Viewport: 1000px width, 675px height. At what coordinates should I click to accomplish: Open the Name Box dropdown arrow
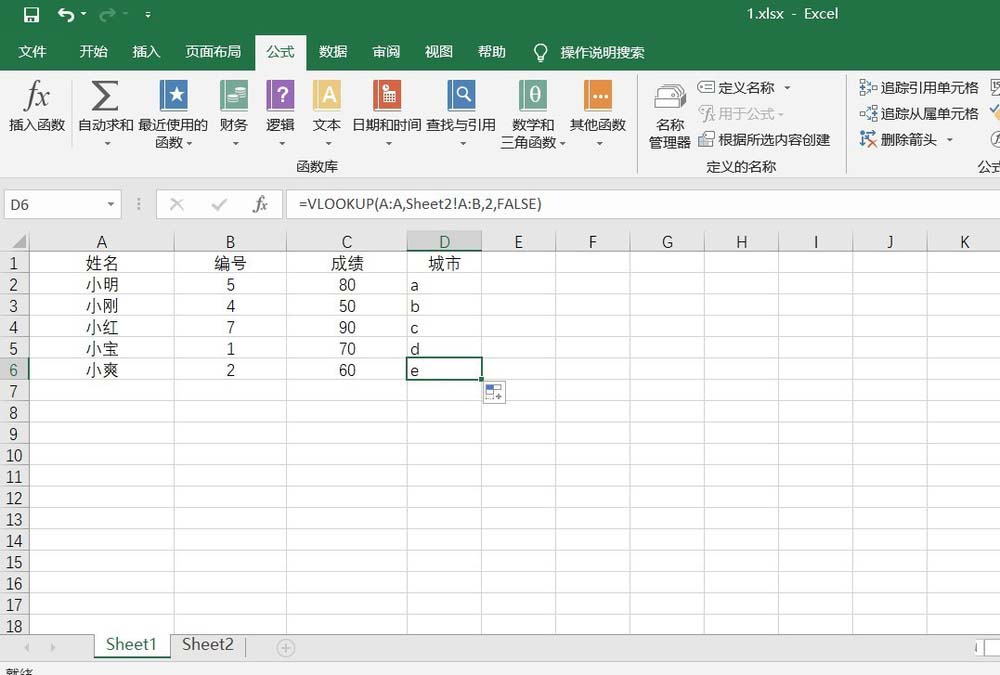tap(111, 205)
